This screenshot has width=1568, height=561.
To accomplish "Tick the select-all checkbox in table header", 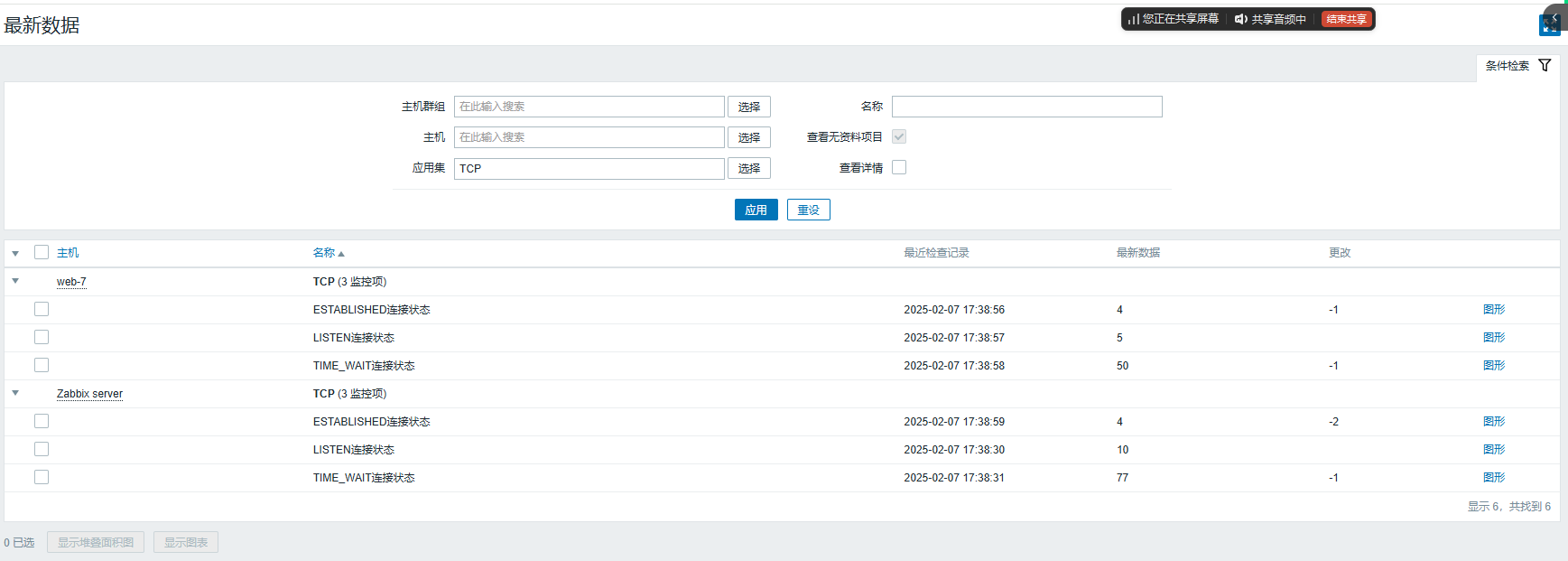I will pos(42,252).
